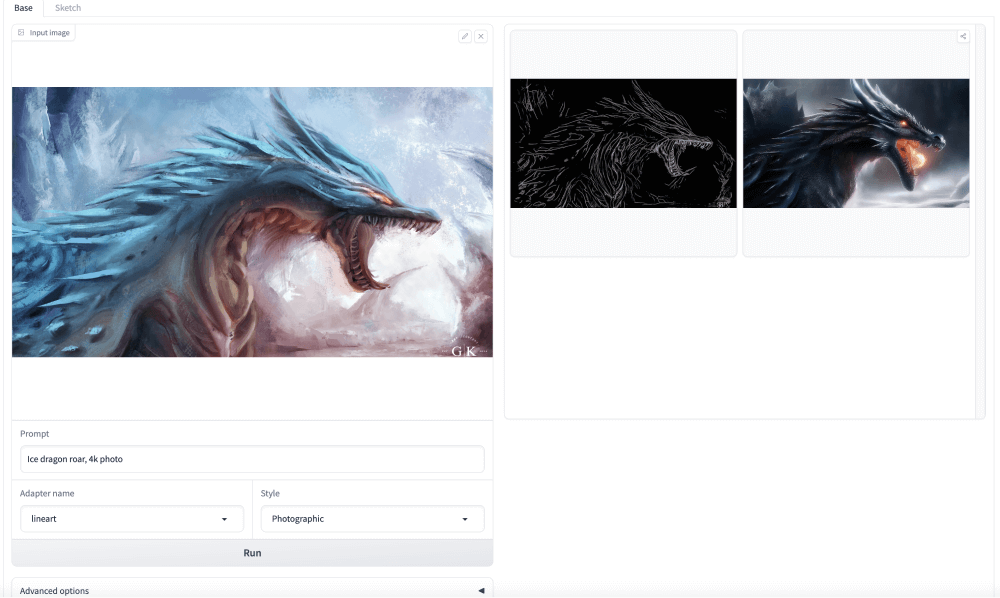Viewport: 1000px width, 598px height.
Task: Clear the input image with the X icon
Action: click(481, 36)
